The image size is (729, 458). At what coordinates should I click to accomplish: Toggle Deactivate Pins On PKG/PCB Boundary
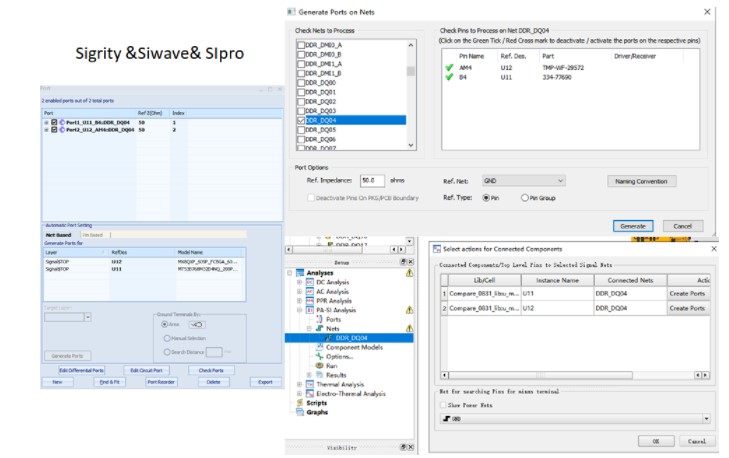point(311,198)
